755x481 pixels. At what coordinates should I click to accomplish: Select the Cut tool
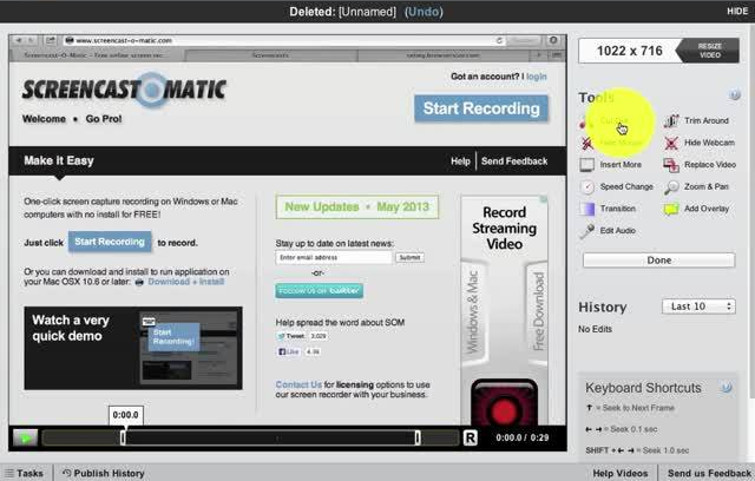(x=604, y=121)
